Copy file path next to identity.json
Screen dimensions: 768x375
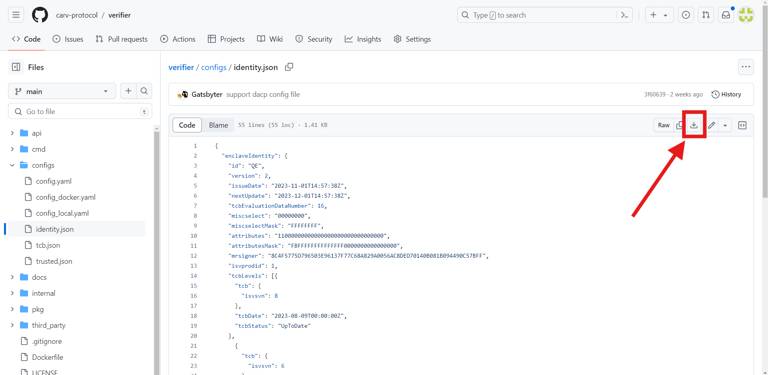pos(289,67)
